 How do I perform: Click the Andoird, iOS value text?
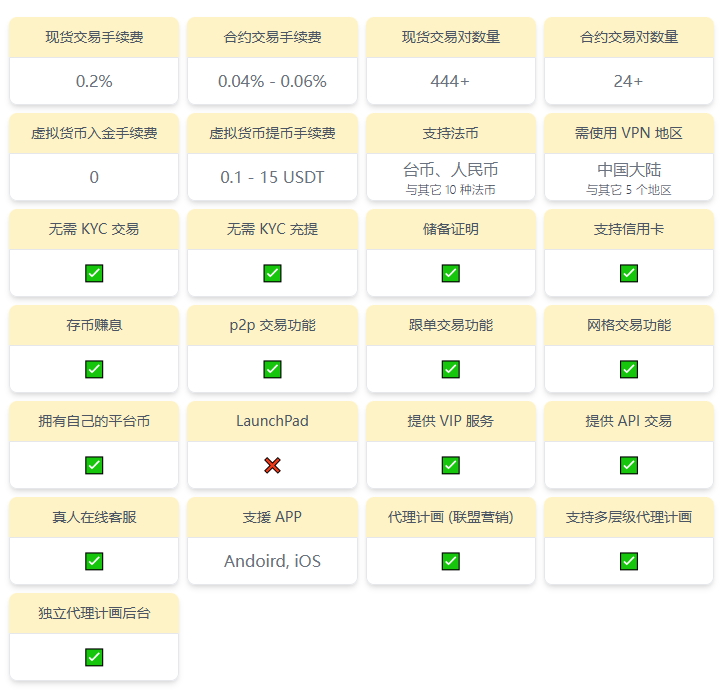click(272, 561)
